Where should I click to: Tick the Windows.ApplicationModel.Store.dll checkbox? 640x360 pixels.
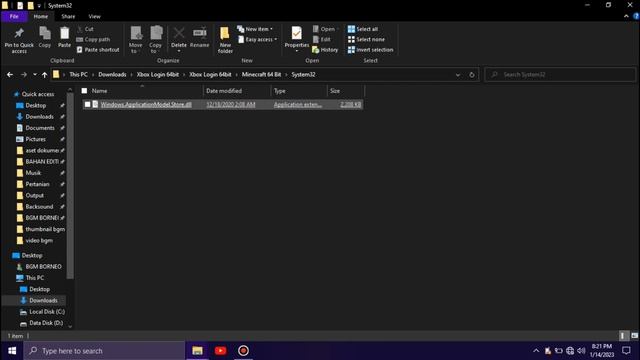[87, 104]
